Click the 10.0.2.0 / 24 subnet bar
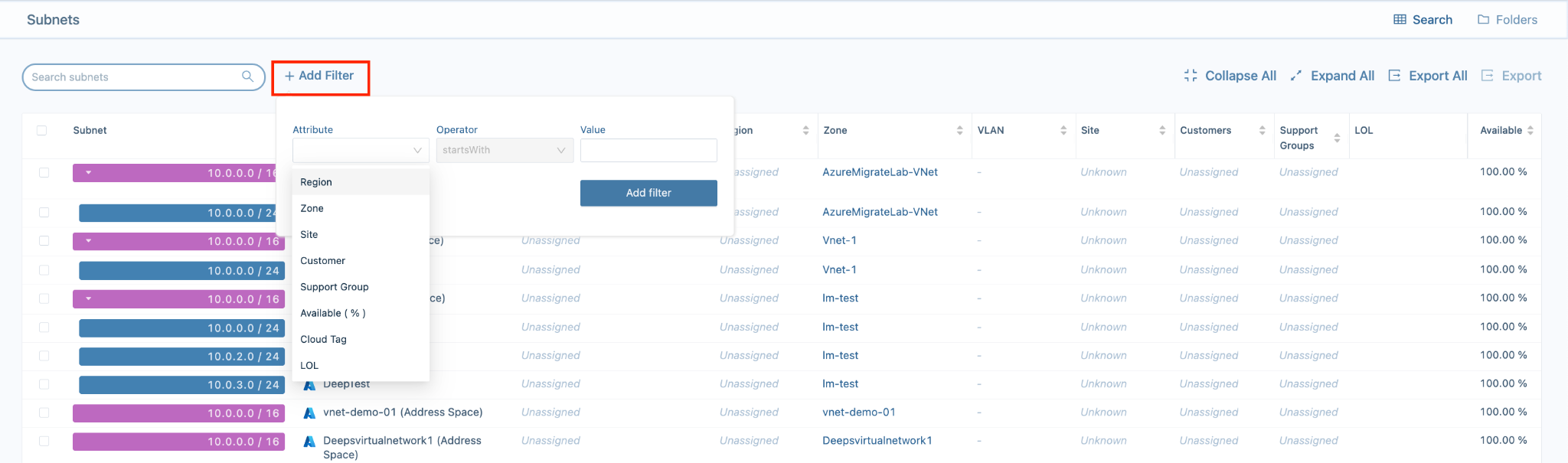Viewport: 1568px width, 463px height. [x=181, y=357]
